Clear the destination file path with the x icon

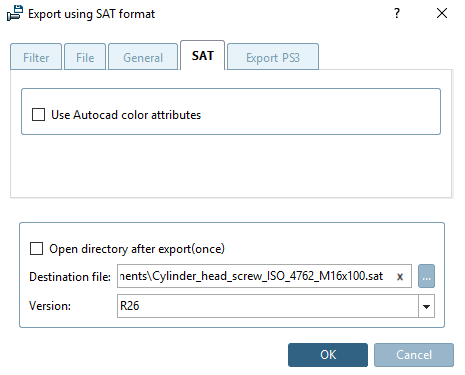point(400,276)
